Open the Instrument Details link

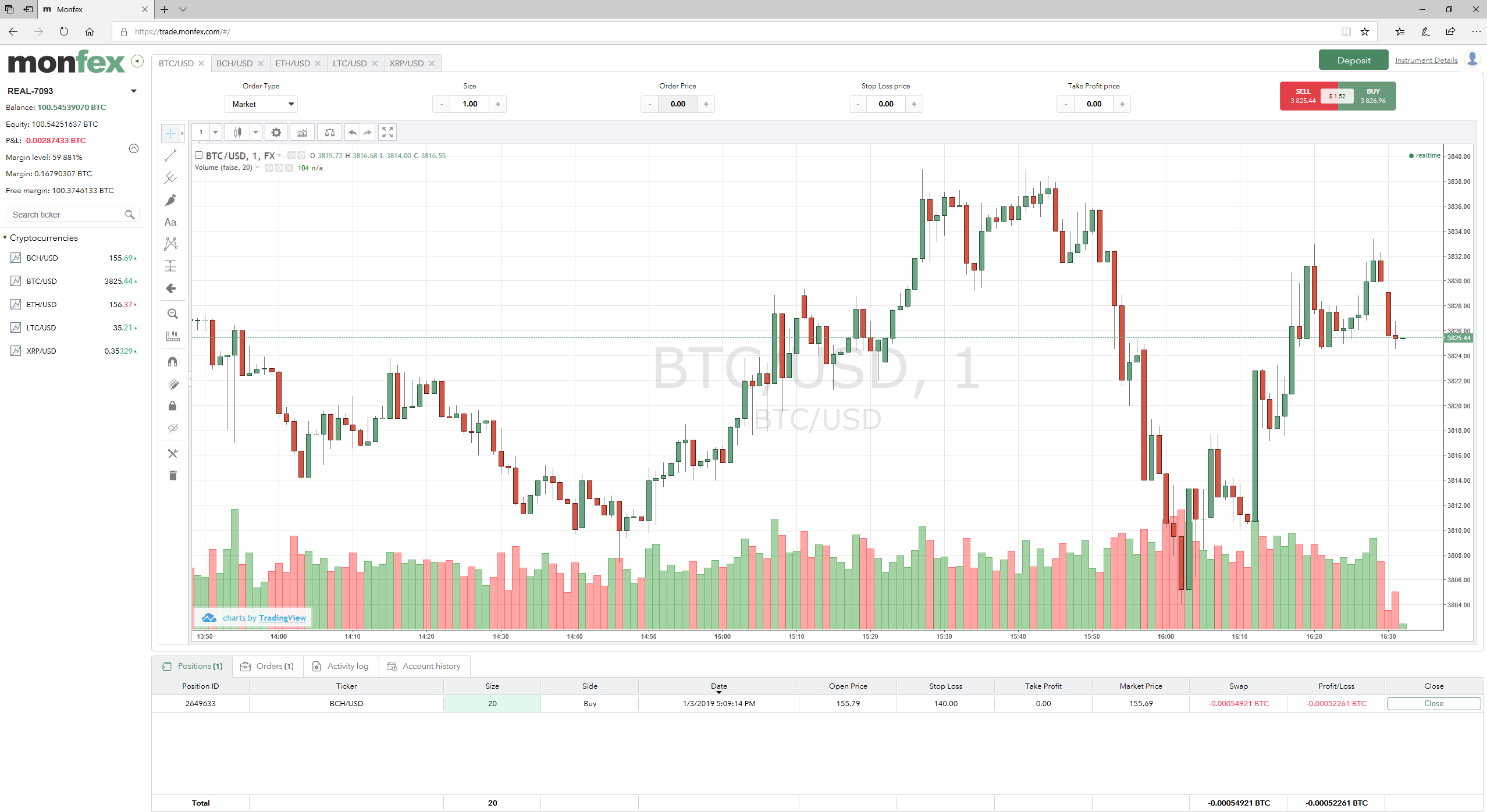coord(1426,60)
